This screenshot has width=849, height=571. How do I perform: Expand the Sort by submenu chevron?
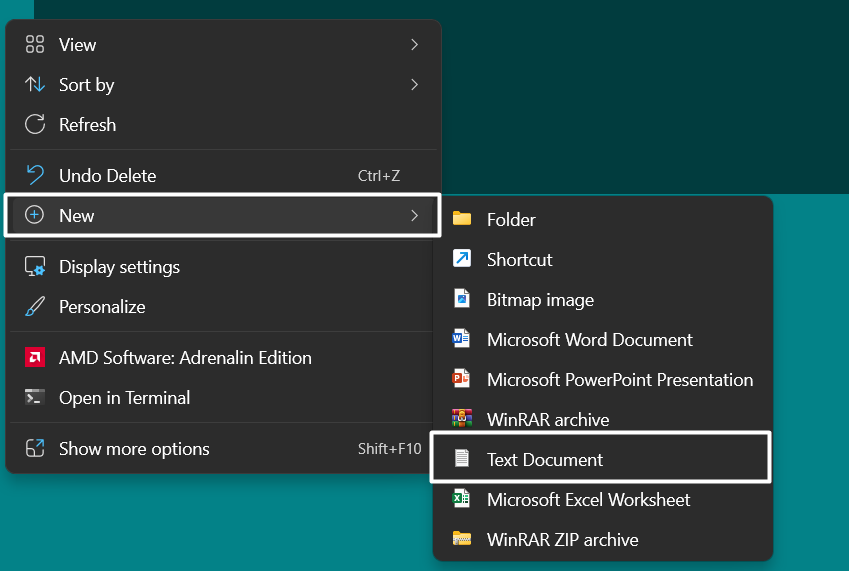[414, 85]
